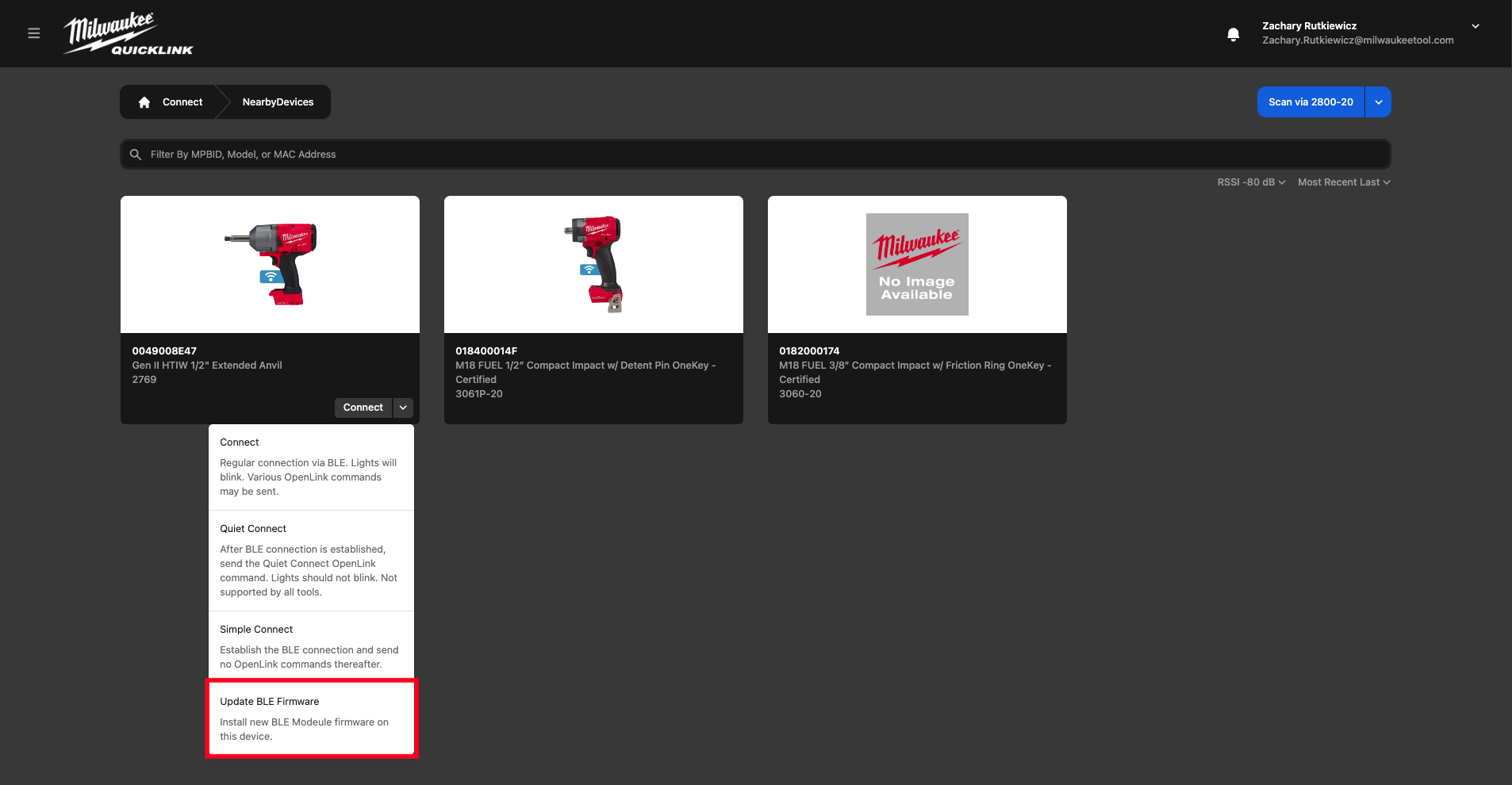Screen dimensions: 1512x785
Task: Focus the MPBID filter search field
Action: click(755, 155)
